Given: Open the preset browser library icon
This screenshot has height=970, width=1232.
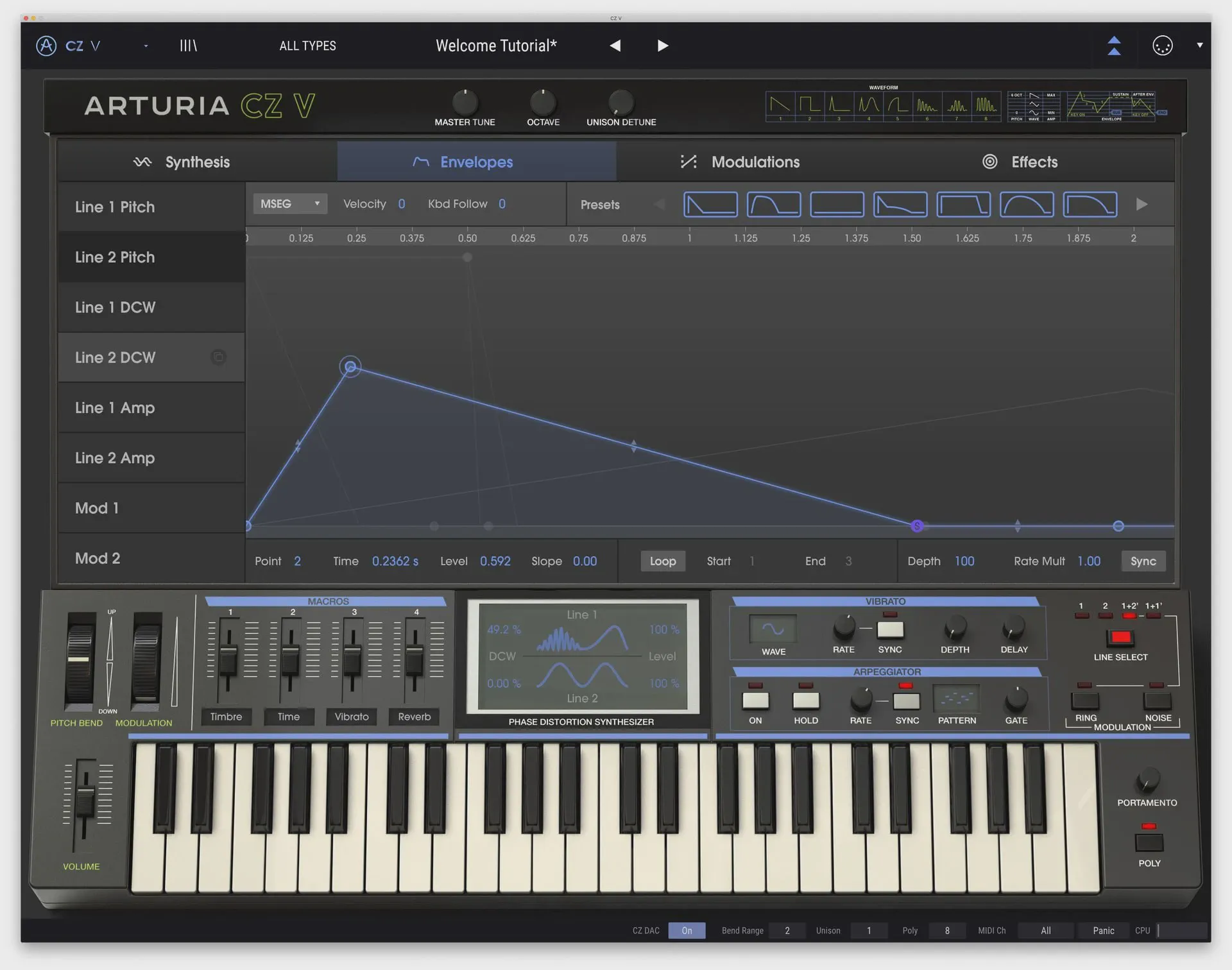Looking at the screenshot, I should tap(188, 46).
